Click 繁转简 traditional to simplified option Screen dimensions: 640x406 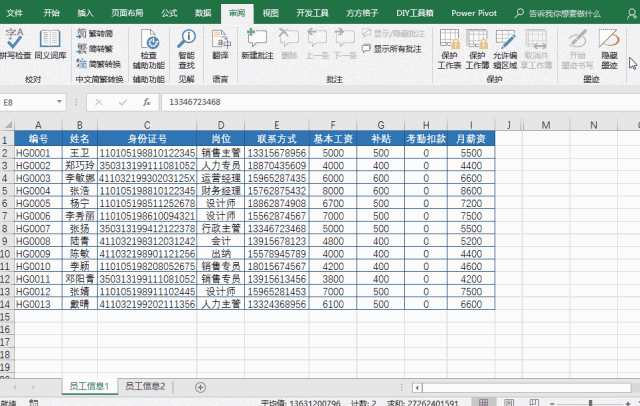[x=94, y=33]
